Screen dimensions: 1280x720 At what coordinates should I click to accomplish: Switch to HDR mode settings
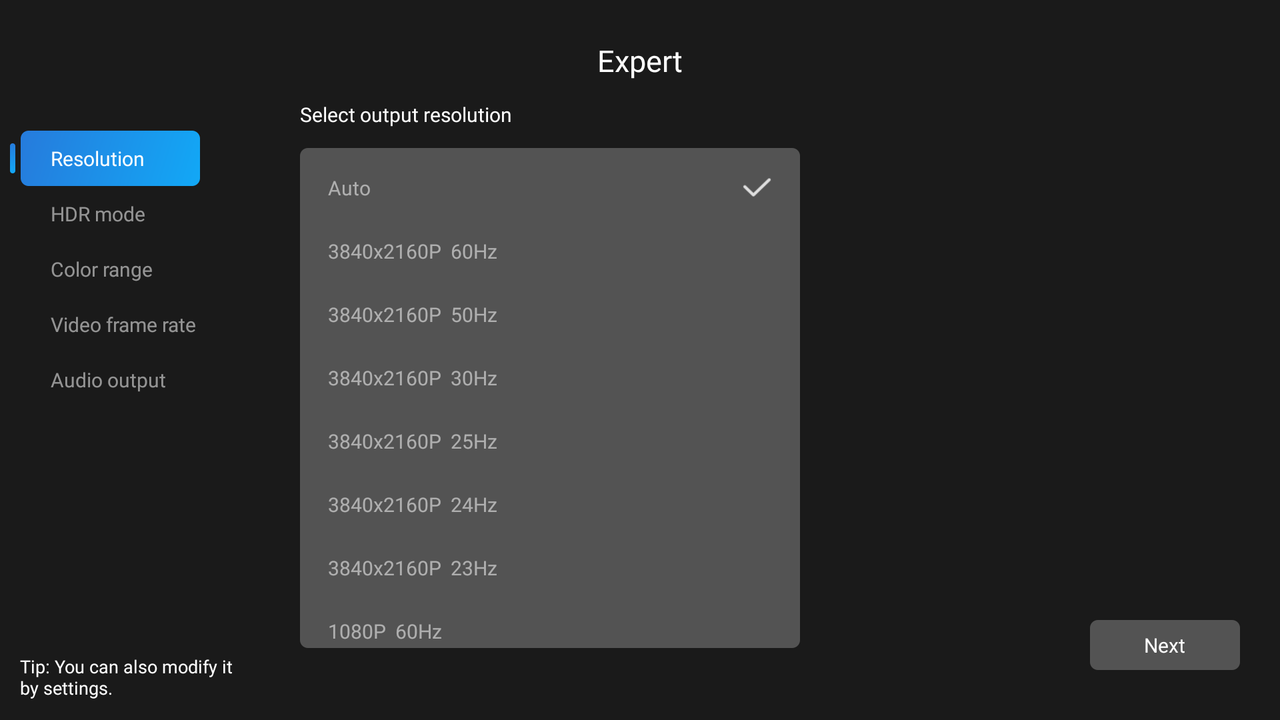click(x=98, y=214)
